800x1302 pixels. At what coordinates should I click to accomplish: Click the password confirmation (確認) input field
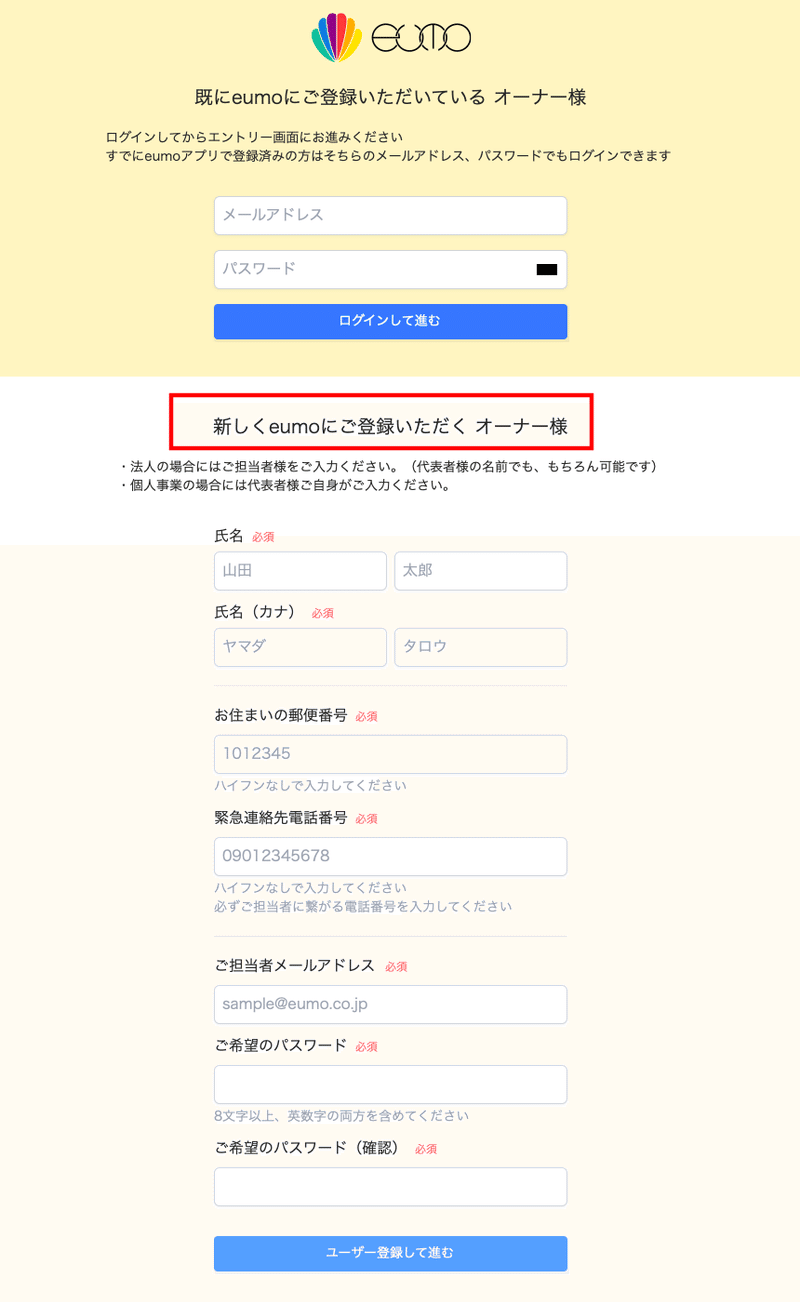click(x=390, y=1186)
